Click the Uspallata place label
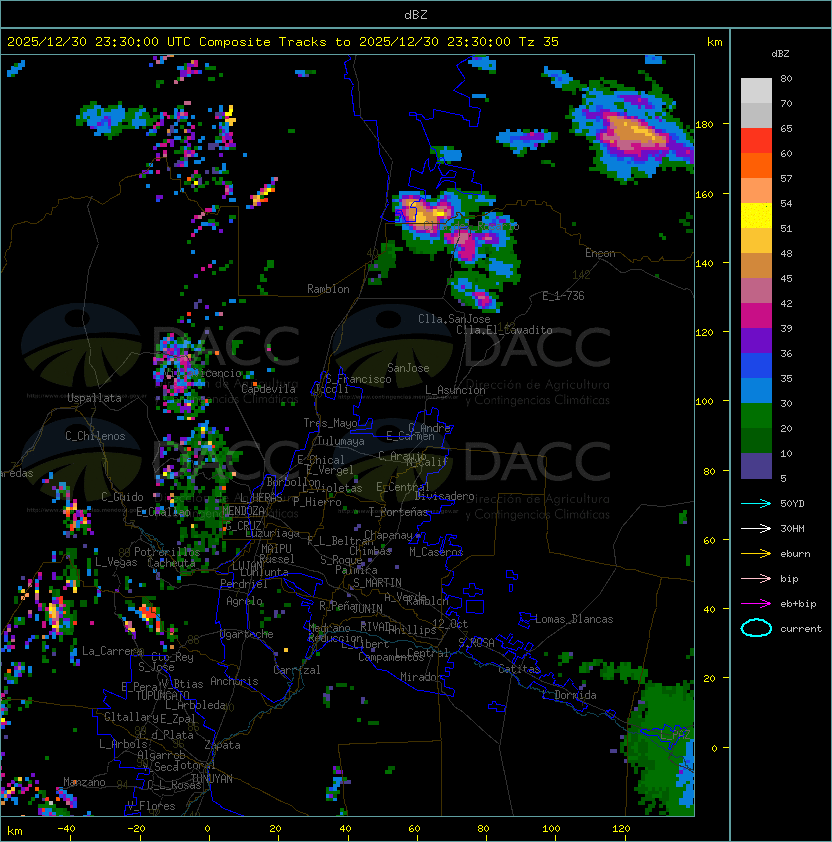 [94, 398]
